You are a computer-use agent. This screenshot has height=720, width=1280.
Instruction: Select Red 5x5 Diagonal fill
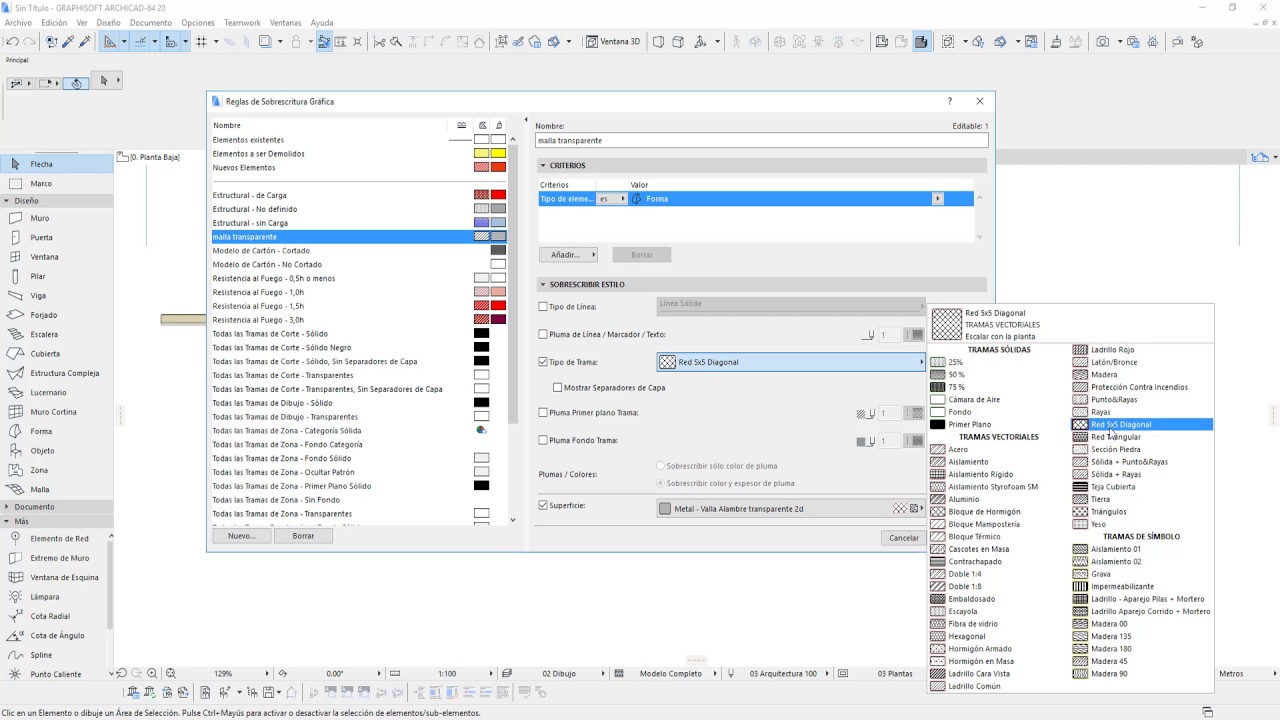click(1142, 425)
